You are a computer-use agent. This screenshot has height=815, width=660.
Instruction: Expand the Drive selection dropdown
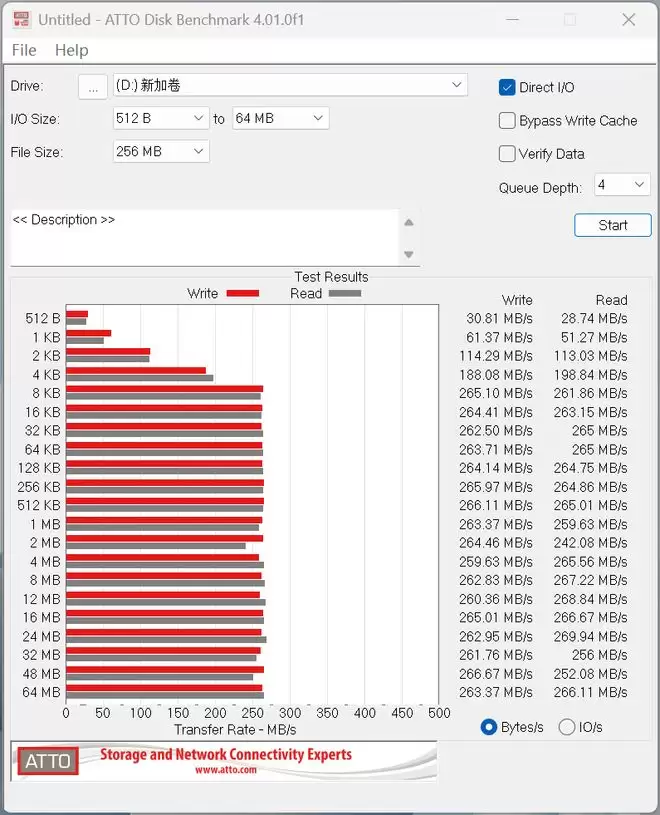[457, 85]
